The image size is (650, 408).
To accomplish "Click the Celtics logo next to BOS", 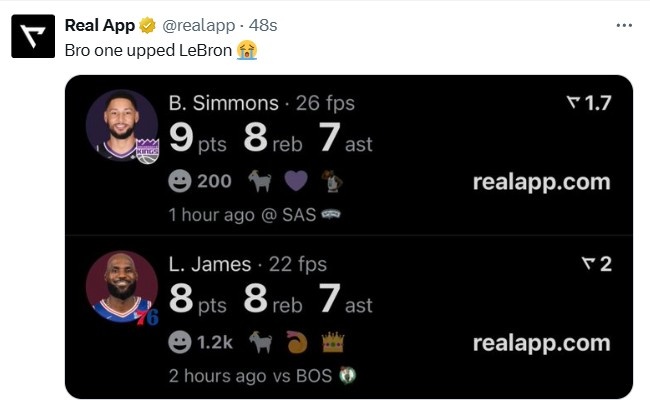I will coord(347,375).
